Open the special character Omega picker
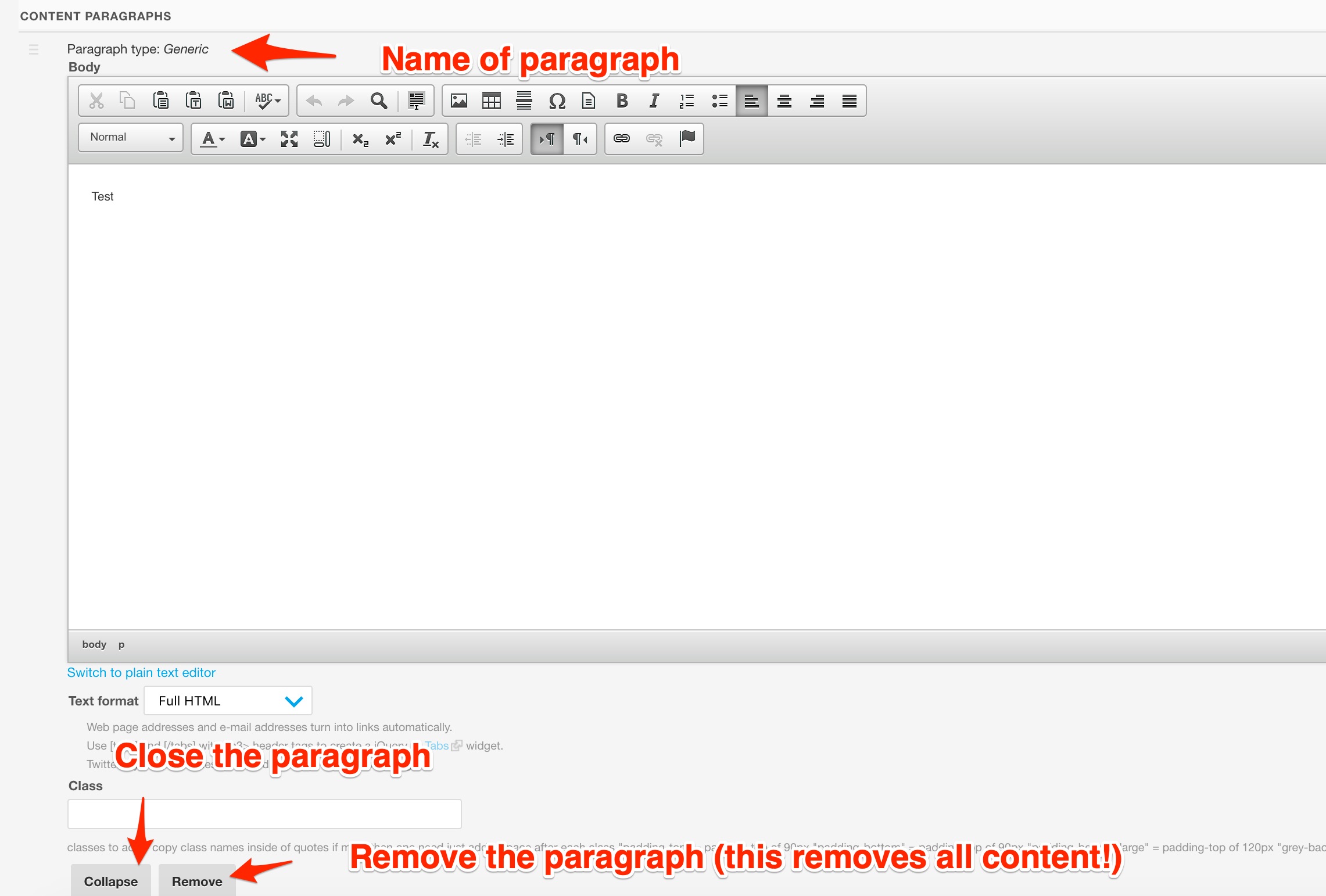Viewport: 1326px width, 896px height. [557, 101]
